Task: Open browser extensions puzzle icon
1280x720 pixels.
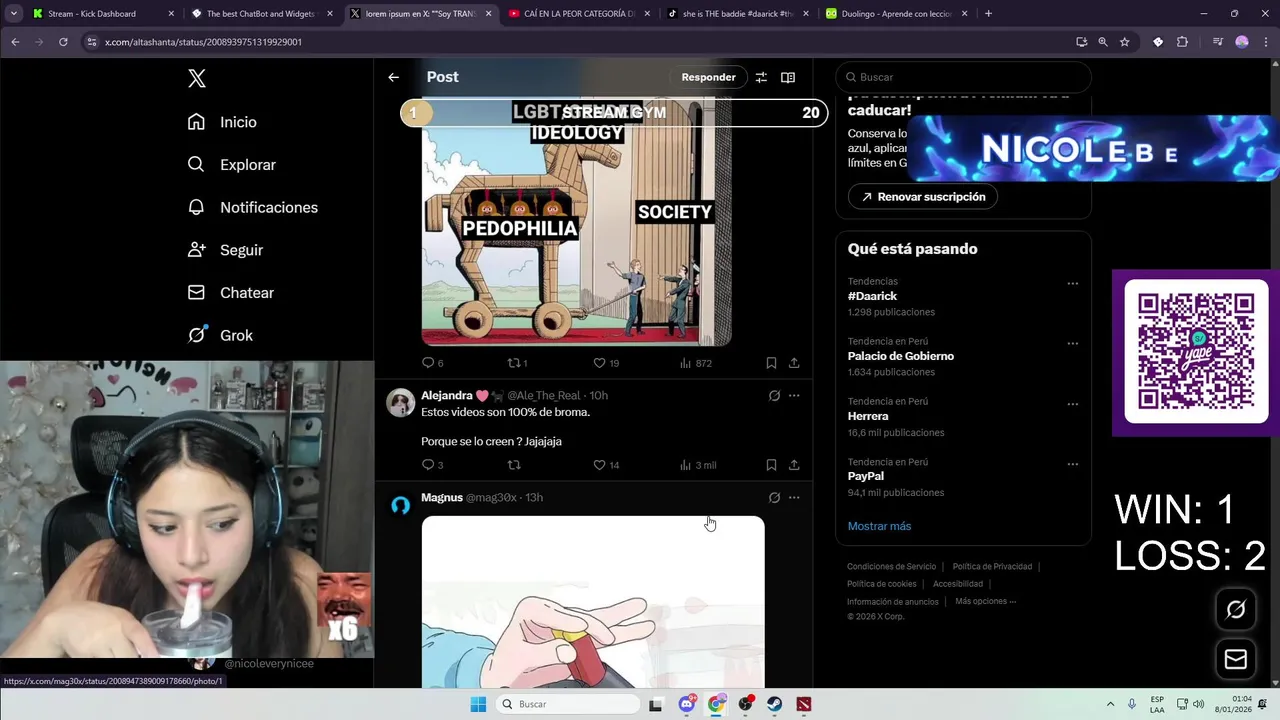Action: (x=1182, y=42)
